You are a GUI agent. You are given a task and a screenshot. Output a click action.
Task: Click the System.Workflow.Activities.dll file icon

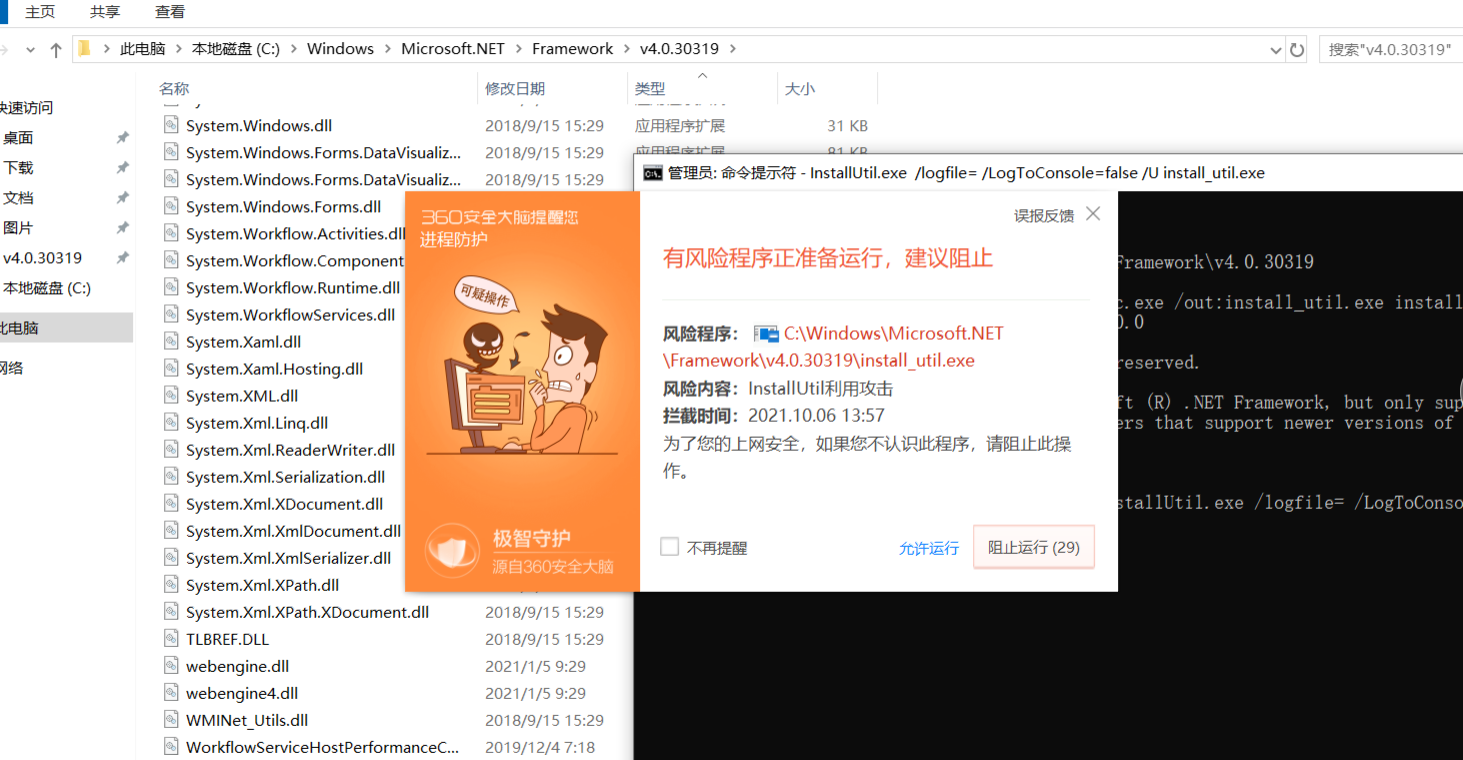[172, 234]
